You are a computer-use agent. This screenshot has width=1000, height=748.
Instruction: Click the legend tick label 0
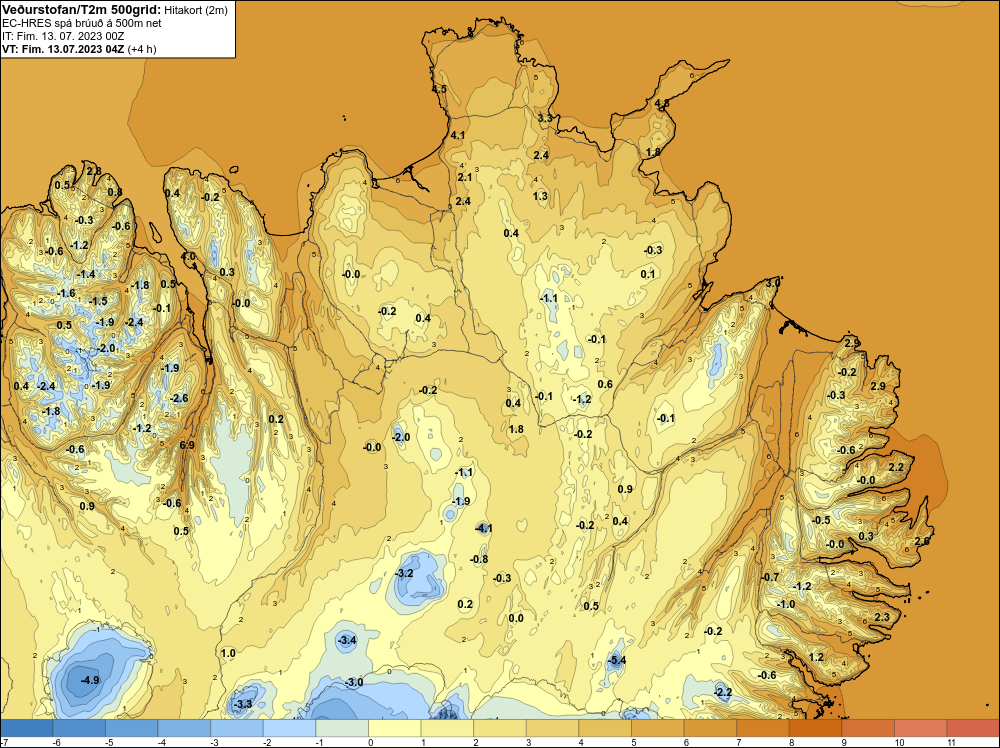pos(369,742)
